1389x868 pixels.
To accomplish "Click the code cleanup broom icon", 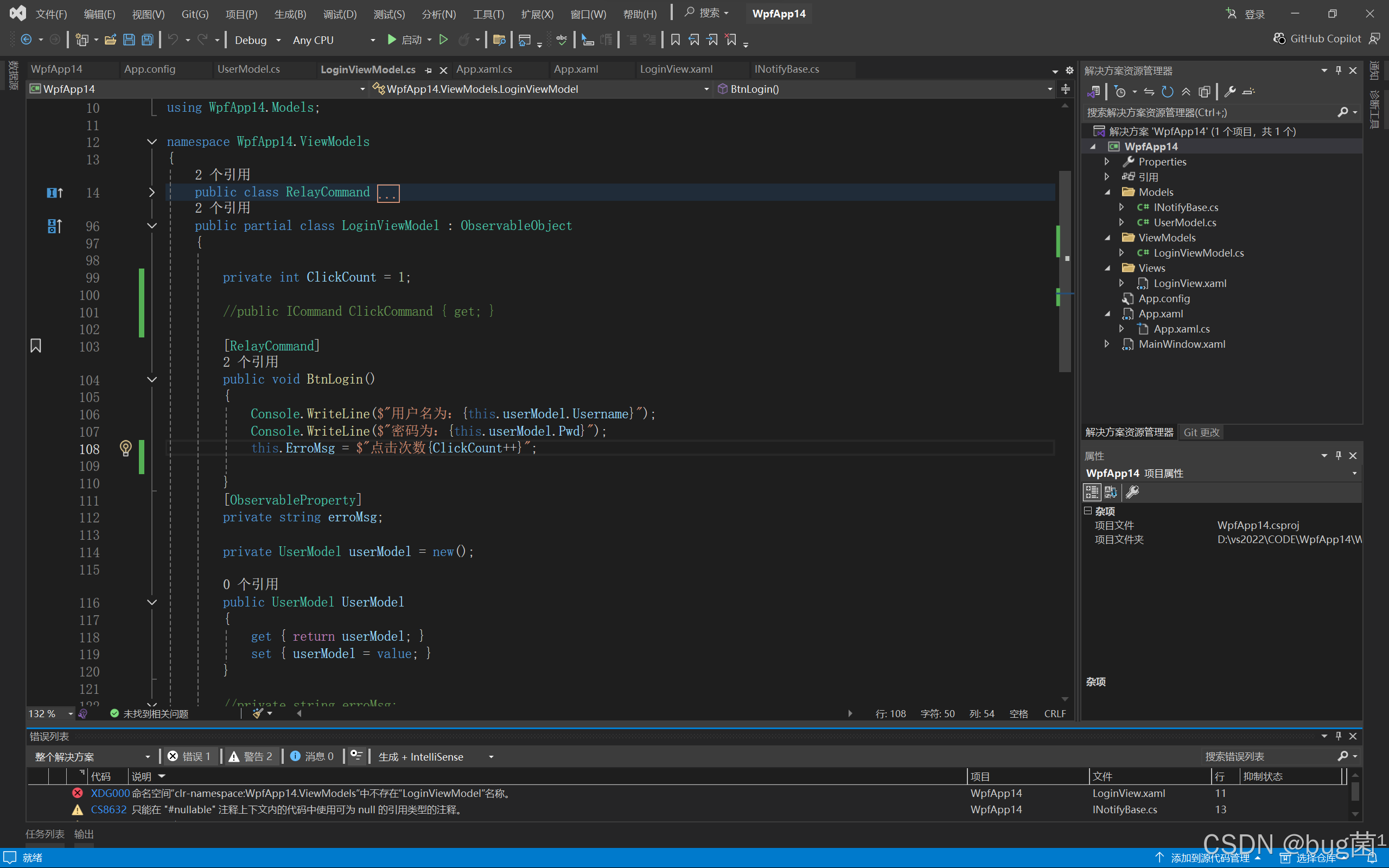I will pos(258,713).
